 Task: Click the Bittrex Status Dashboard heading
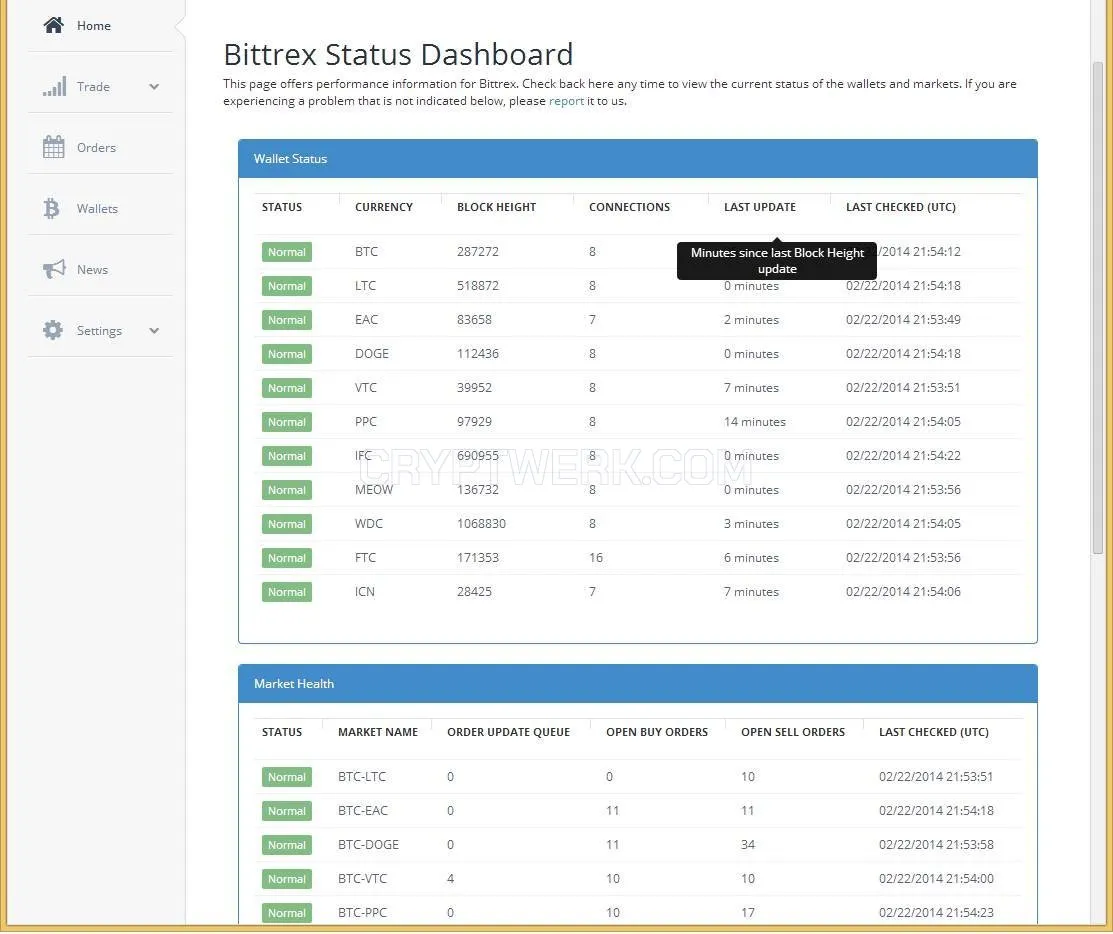(x=398, y=55)
